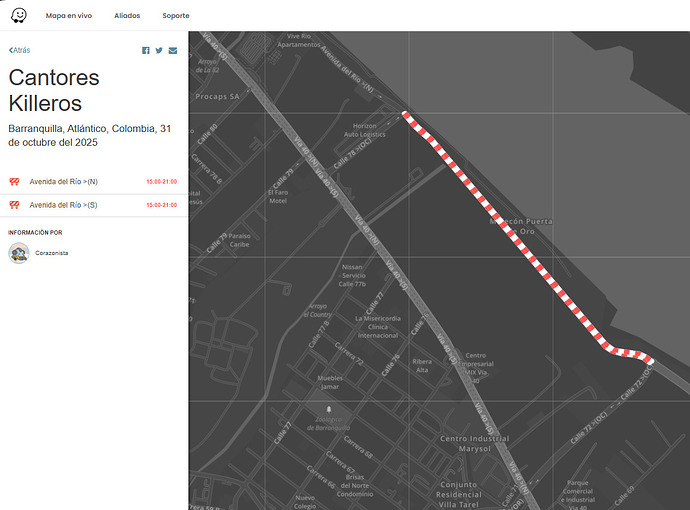Open Soporte menu item
This screenshot has height=510, width=690.
pos(176,16)
